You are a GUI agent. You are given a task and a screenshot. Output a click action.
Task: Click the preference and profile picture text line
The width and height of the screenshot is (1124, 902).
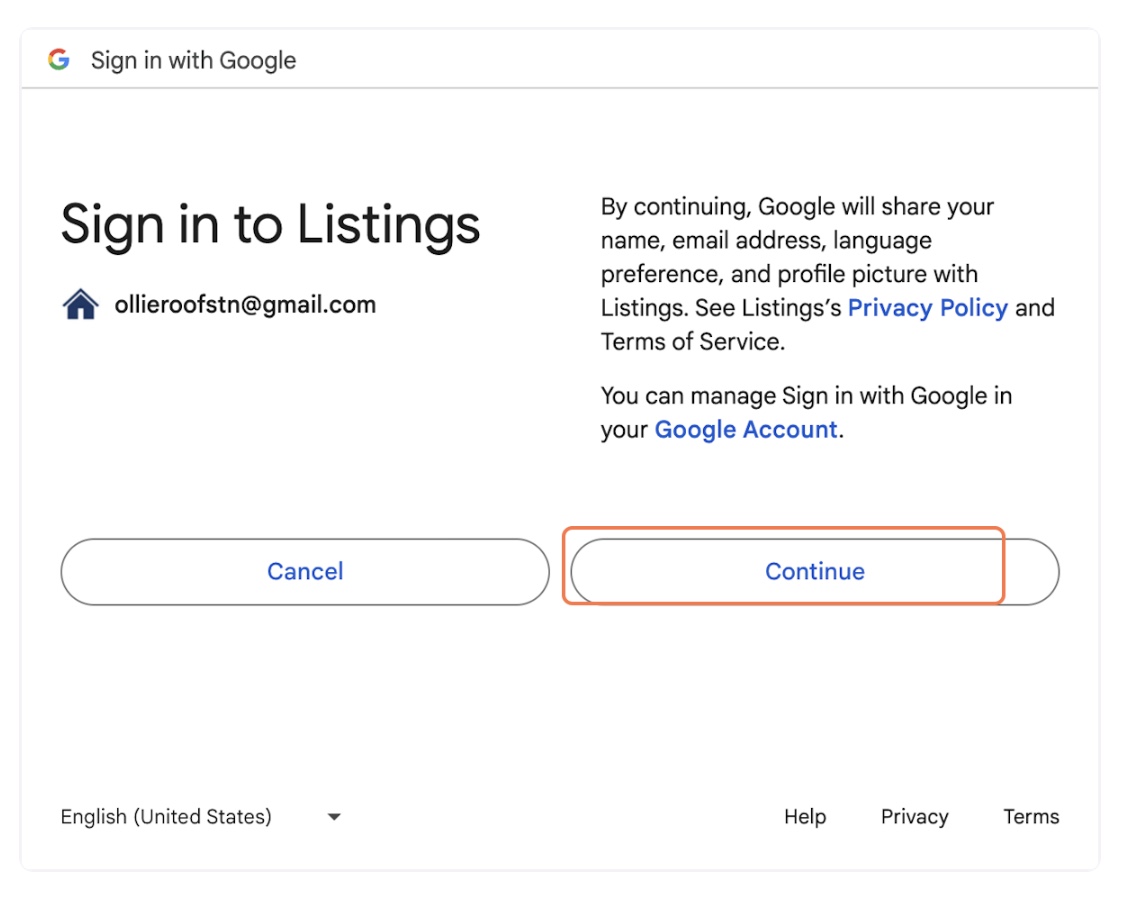coord(789,274)
